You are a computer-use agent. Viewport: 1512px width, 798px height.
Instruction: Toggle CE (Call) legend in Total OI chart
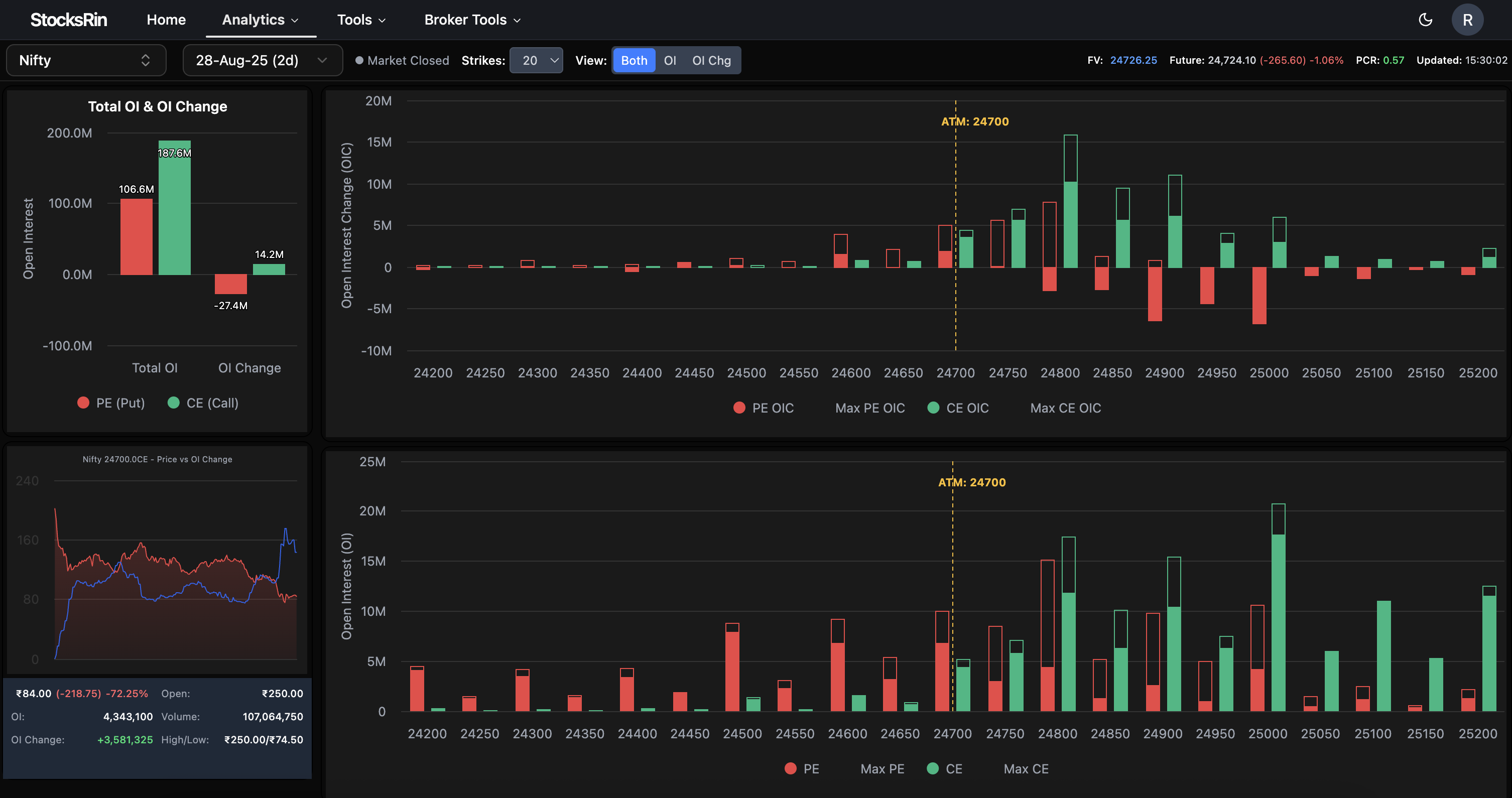click(203, 403)
